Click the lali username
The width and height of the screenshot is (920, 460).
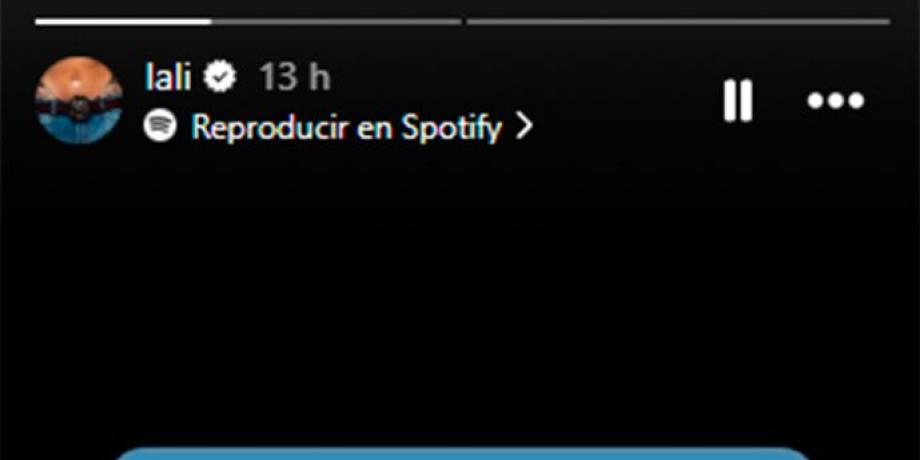coord(168,77)
